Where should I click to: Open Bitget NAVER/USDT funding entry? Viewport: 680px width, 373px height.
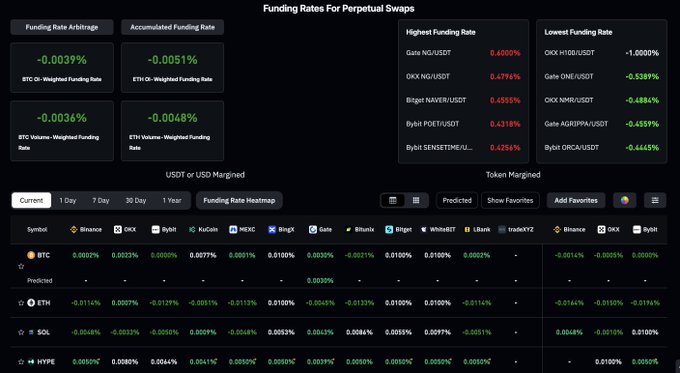463,100
